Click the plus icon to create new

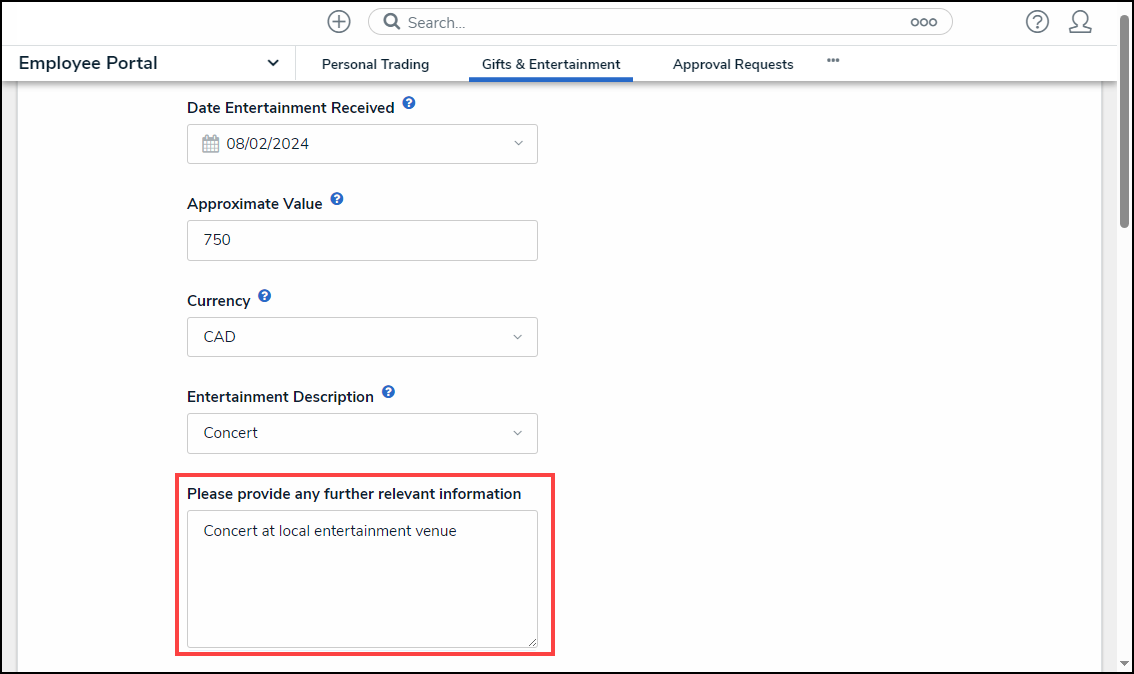click(x=339, y=22)
